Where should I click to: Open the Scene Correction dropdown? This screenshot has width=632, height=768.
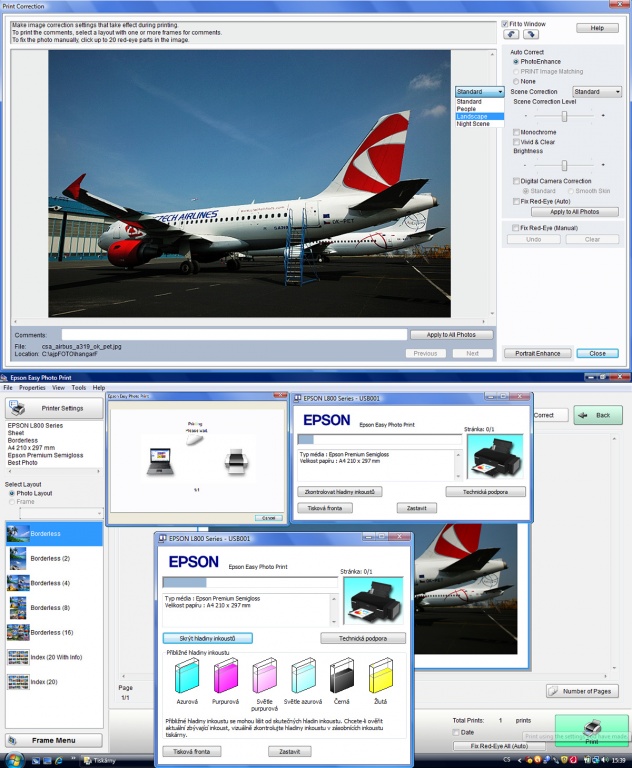click(x=597, y=92)
